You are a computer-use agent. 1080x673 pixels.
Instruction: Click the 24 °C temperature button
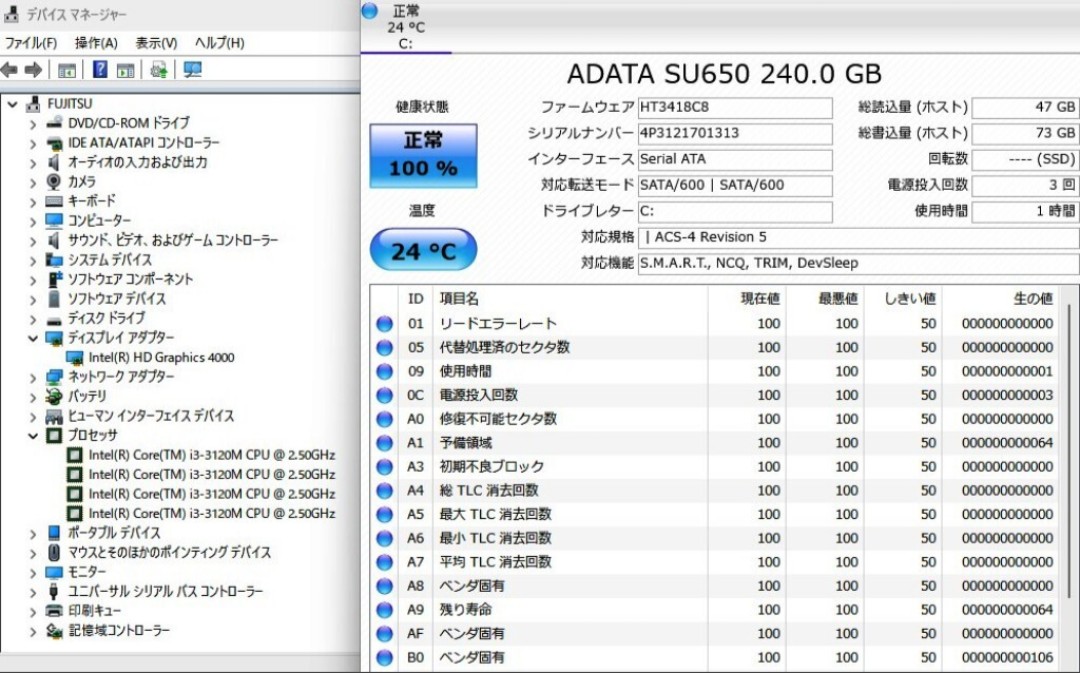422,250
